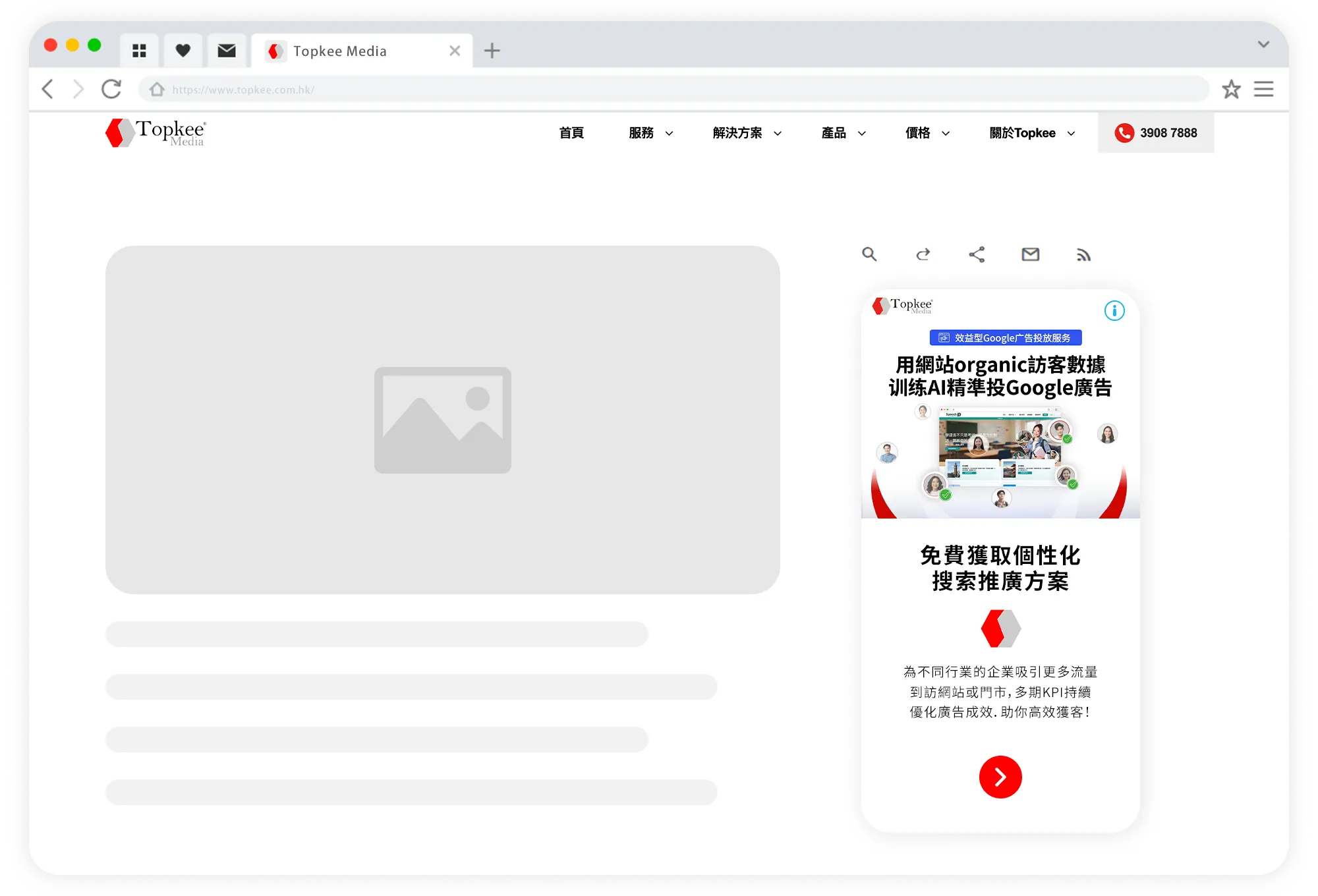Bookmark page with the star icon
Image resolution: width=1318 pixels, height=896 pixels.
[x=1231, y=89]
